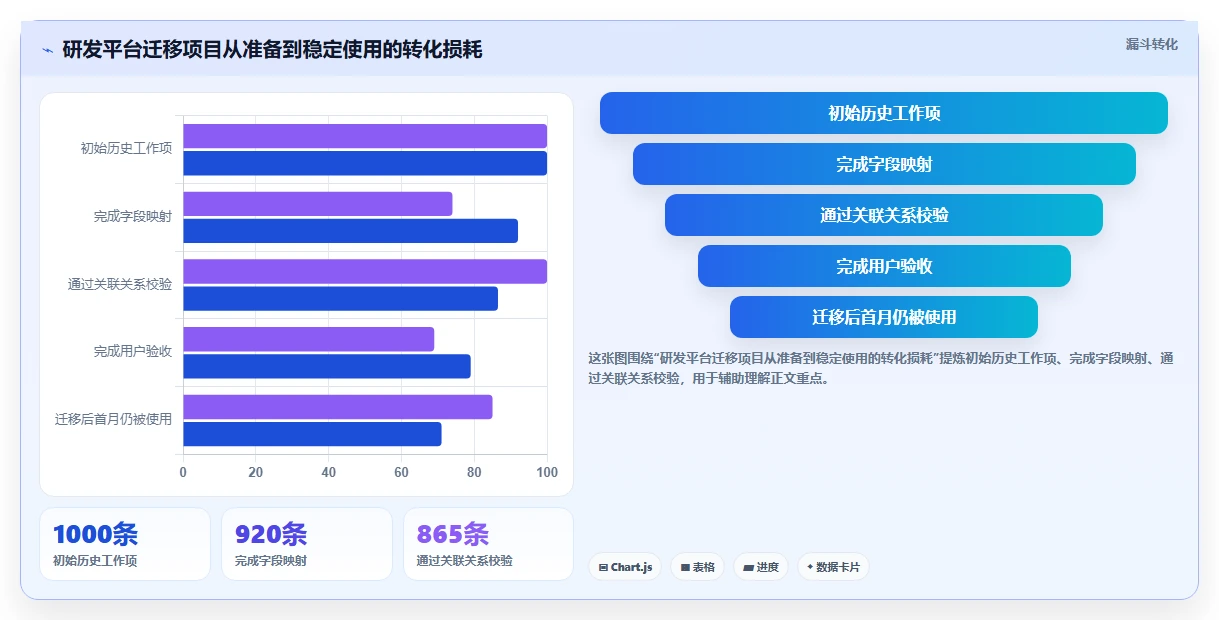
Task: Click the funnel stage 迁移后首月仍被使用
Action: tap(884, 317)
